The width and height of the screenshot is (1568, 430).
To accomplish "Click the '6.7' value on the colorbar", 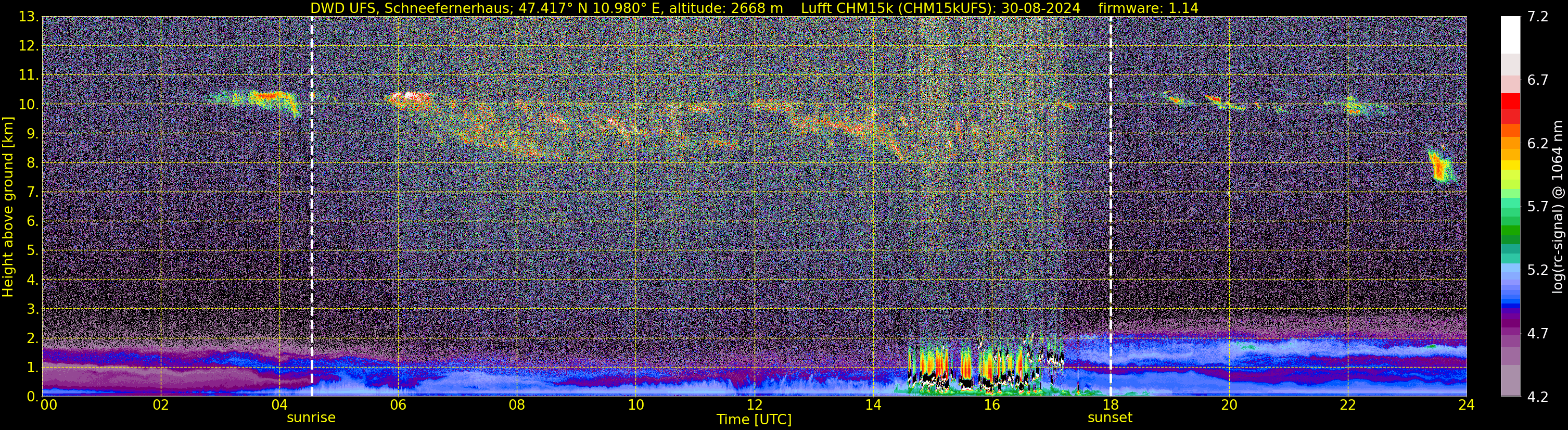I will pyautogui.click(x=1538, y=80).
